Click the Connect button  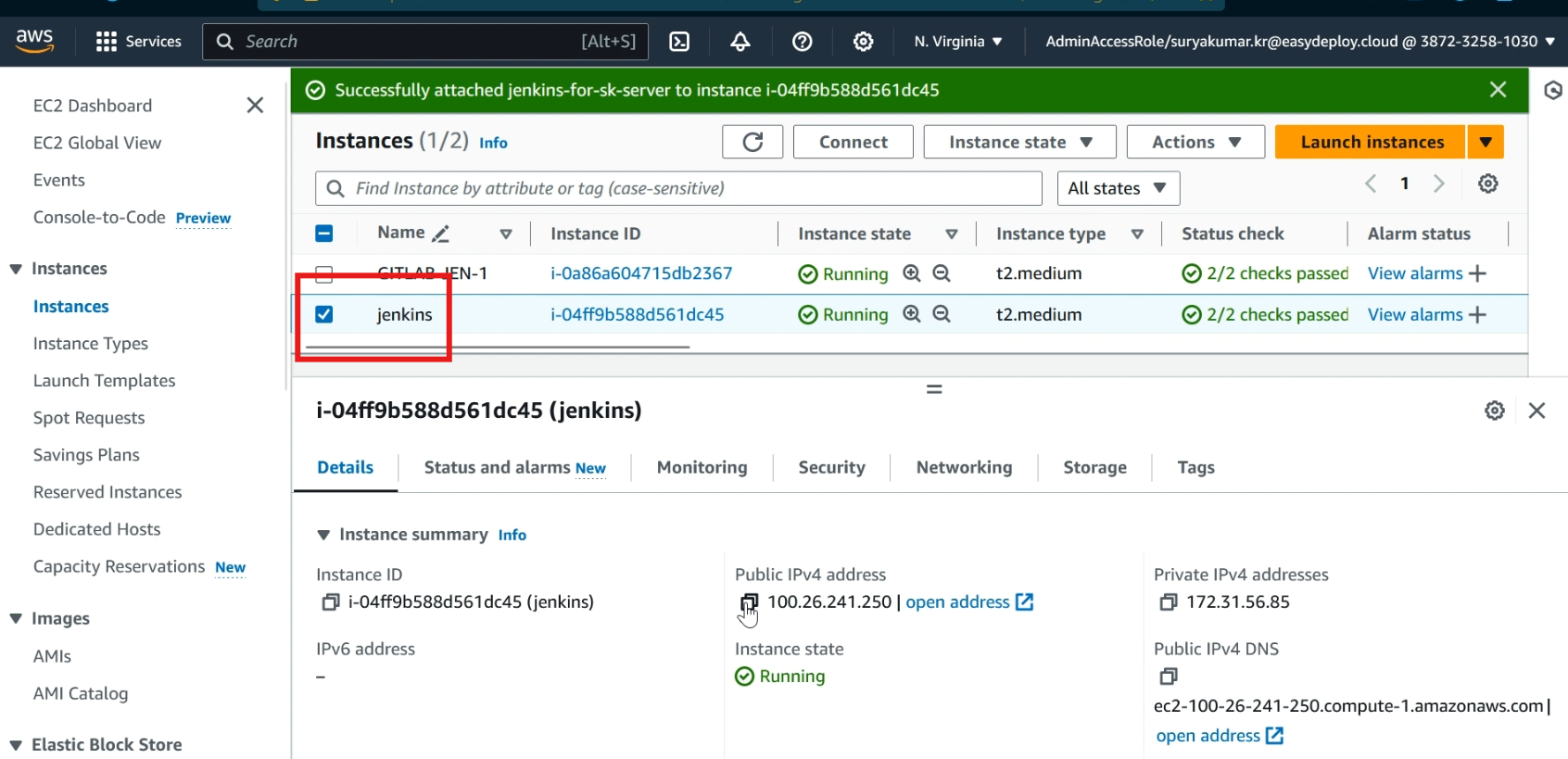[x=854, y=142]
